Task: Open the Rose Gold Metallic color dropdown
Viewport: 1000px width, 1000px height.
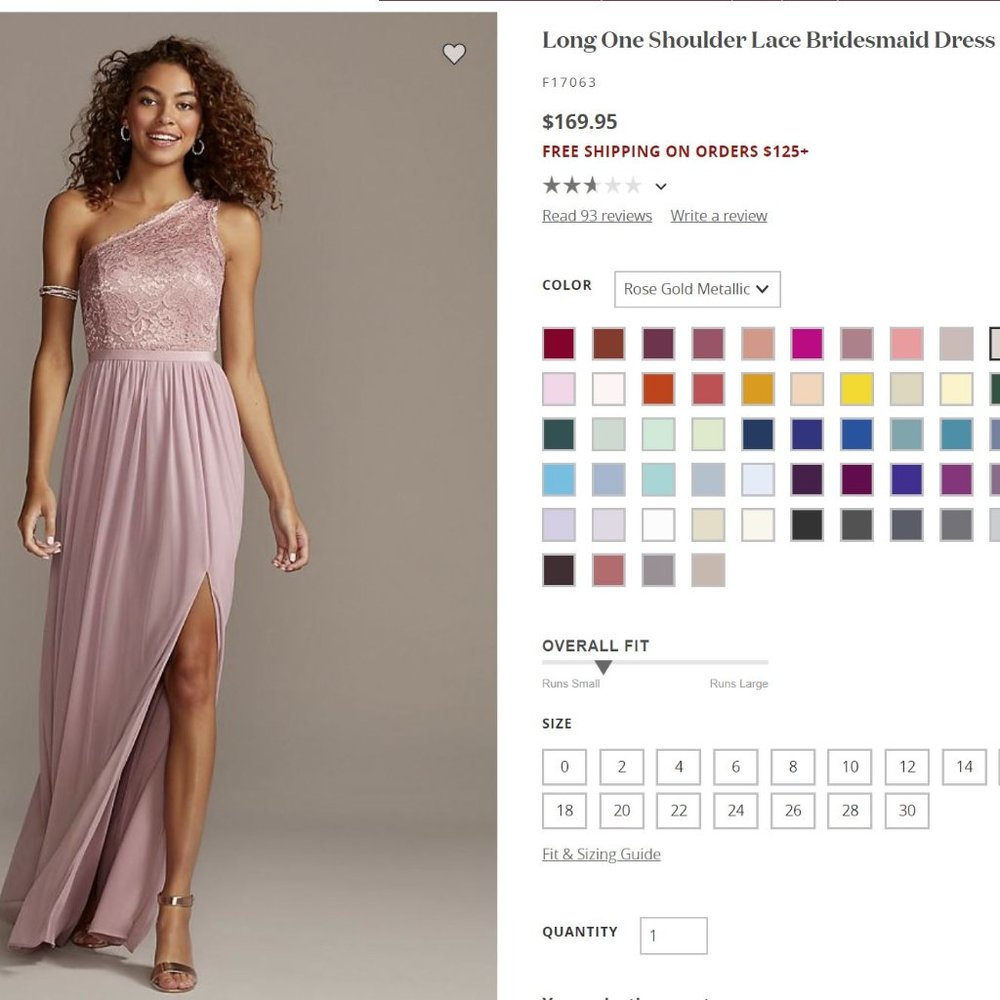Action: (696, 289)
